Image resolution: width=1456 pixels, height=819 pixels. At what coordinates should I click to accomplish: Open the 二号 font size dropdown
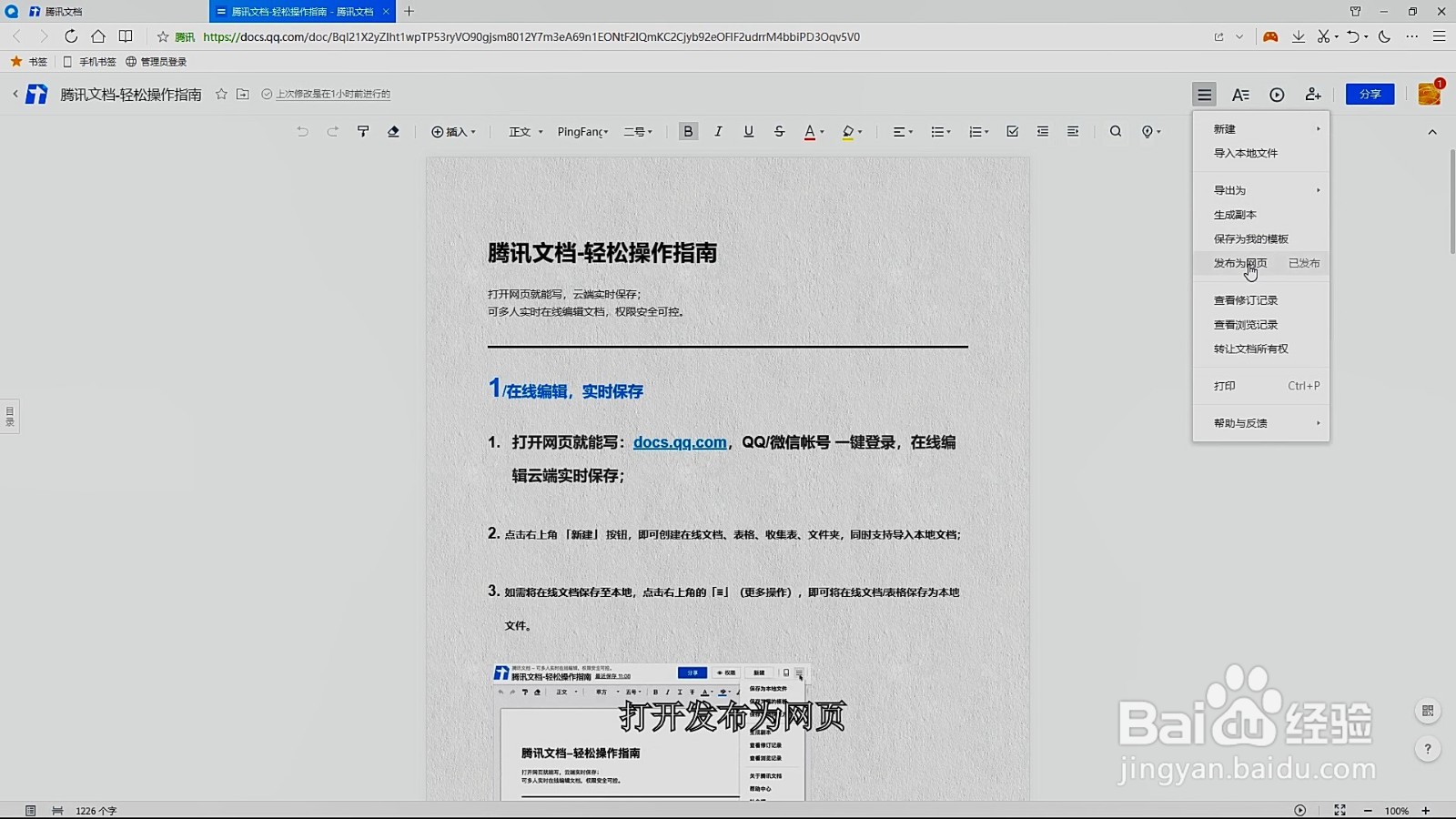638,132
